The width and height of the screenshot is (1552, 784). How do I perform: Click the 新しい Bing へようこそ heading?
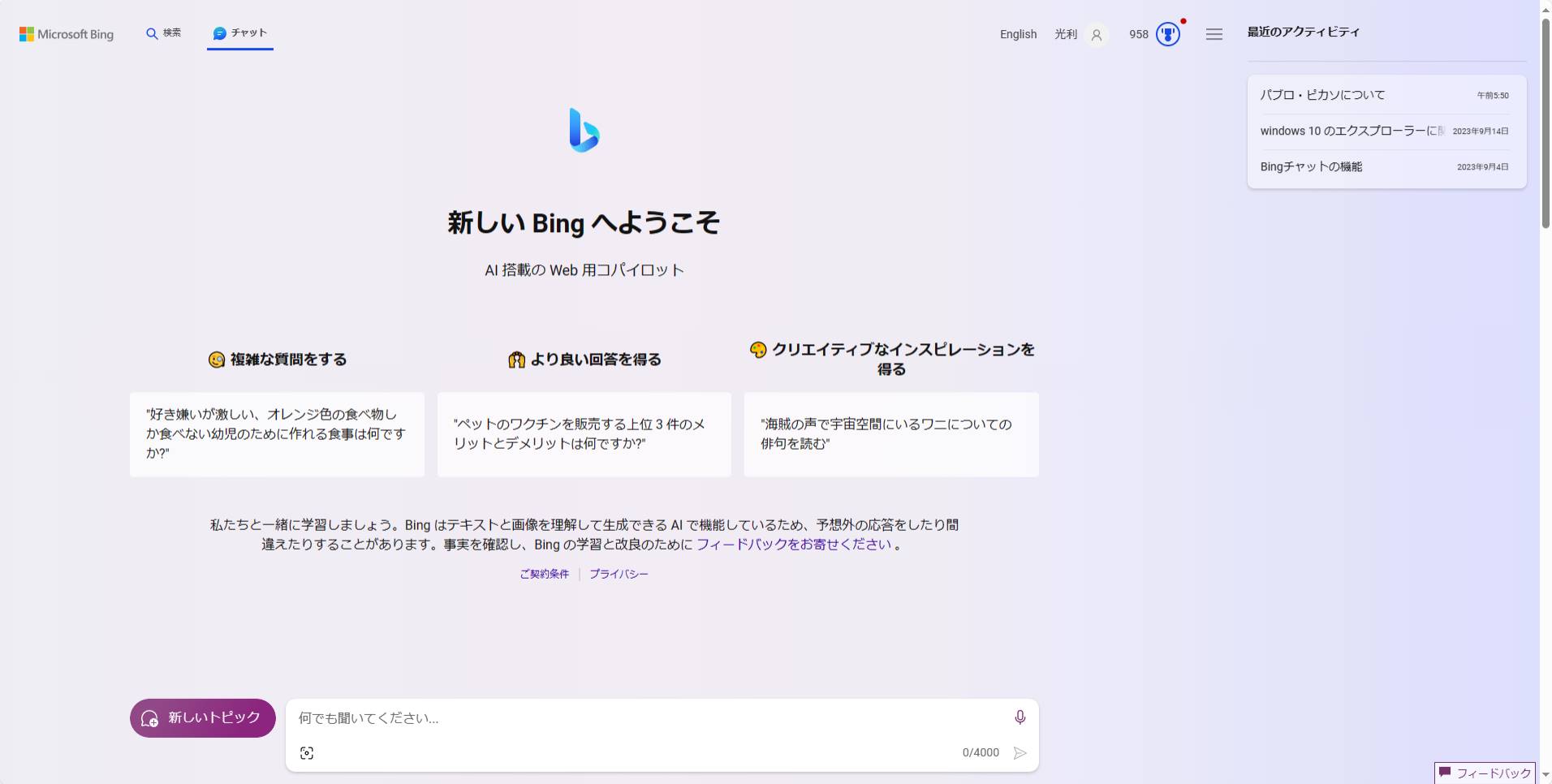pos(584,222)
